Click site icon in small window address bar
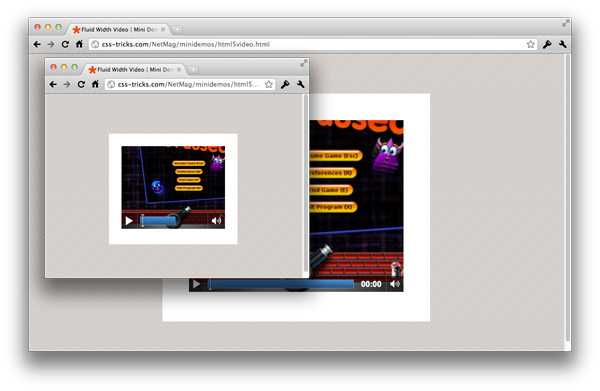Screen dimensions: 600x391 pos(111,84)
